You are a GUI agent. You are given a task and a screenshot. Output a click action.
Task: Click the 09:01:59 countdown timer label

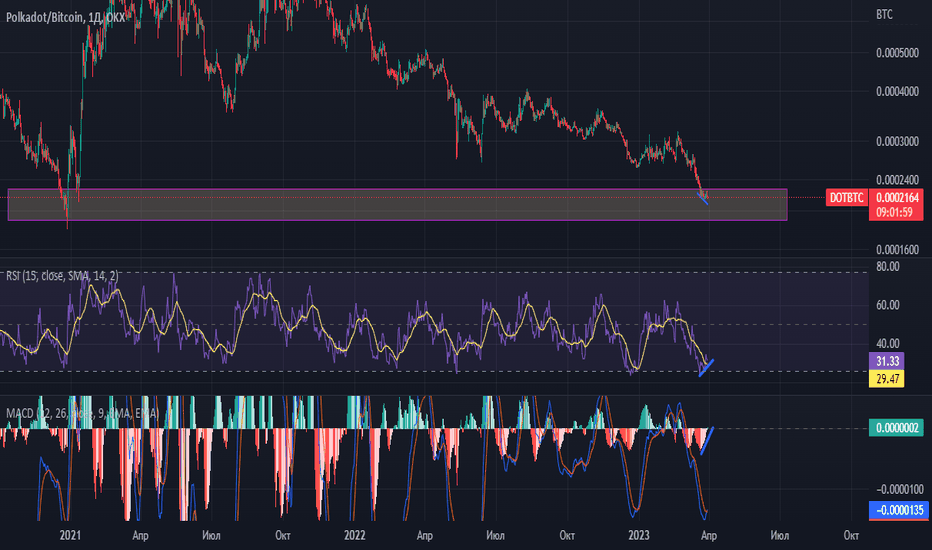point(894,212)
